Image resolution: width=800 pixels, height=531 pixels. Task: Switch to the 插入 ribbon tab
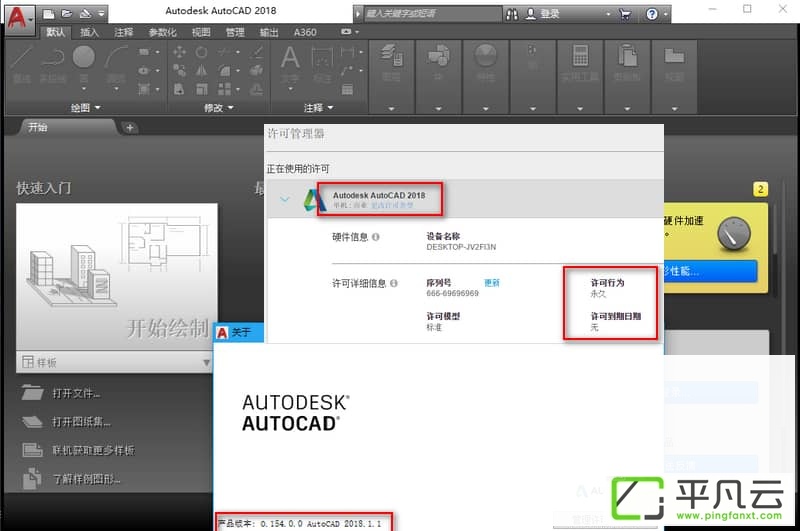(x=89, y=32)
